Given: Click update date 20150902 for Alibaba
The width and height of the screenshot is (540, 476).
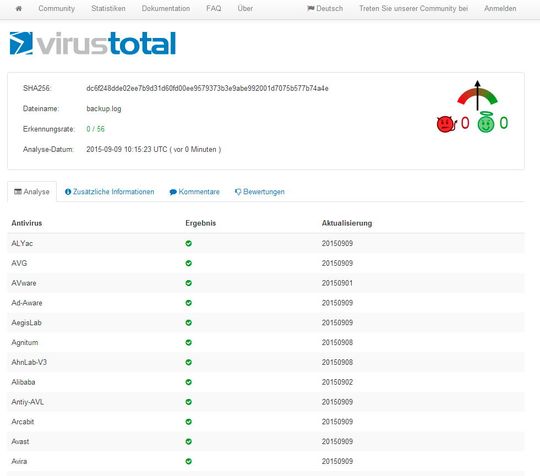Looking at the screenshot, I should coord(337,382).
